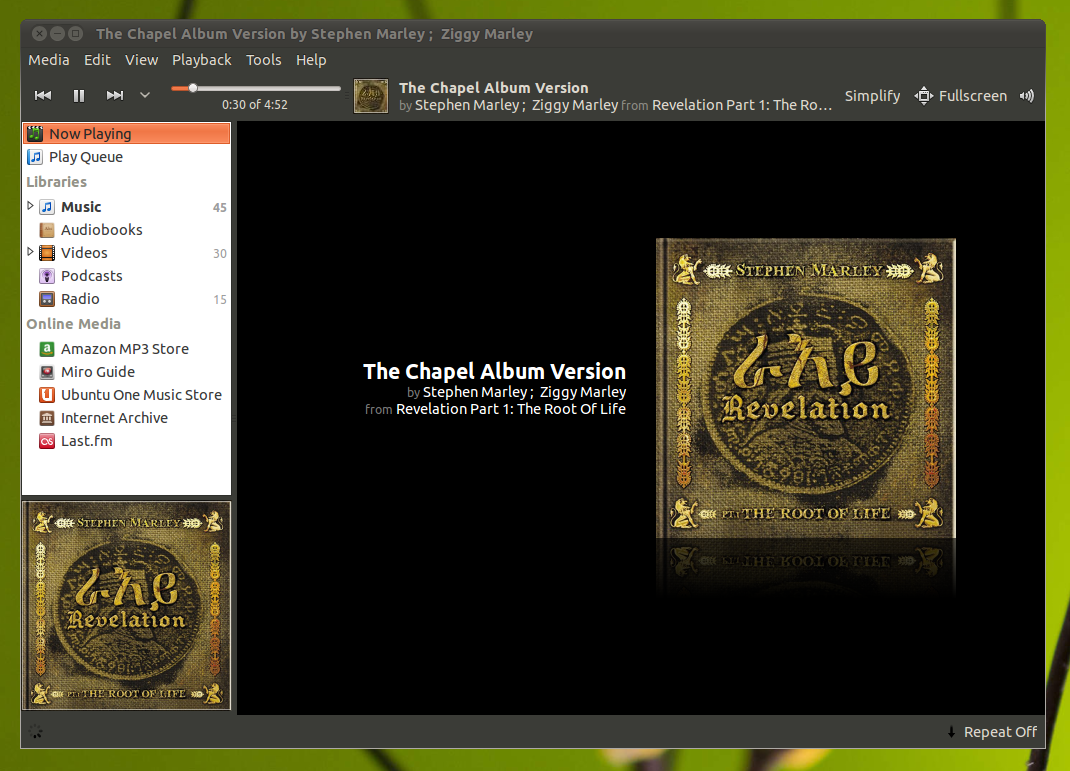Open the Tools menu
The height and width of the screenshot is (771, 1070).
click(263, 60)
